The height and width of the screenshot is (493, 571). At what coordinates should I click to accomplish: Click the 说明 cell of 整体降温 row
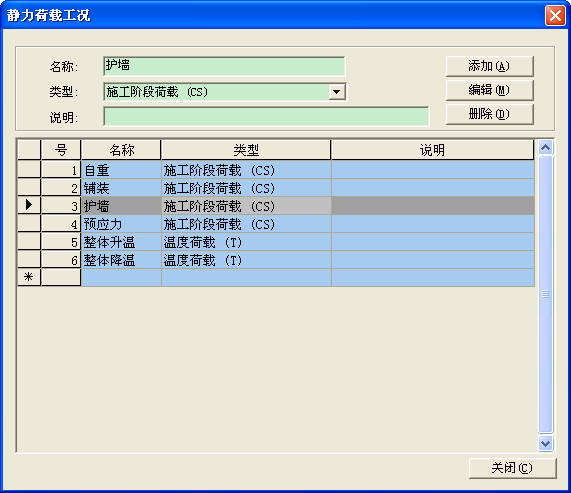[x=433, y=260]
